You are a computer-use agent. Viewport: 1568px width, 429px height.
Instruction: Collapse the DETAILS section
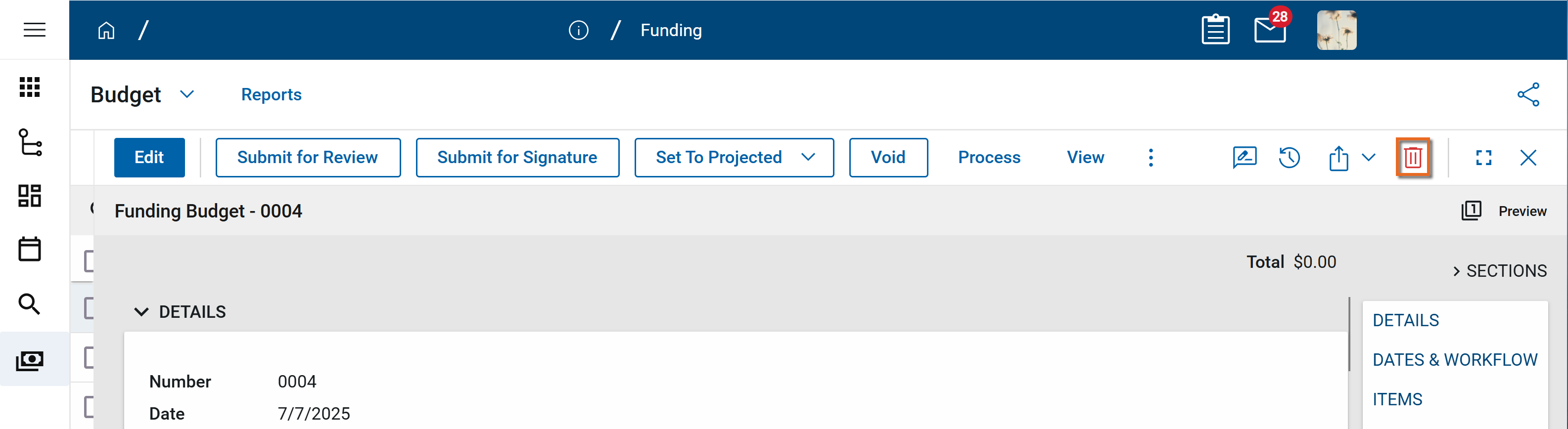[141, 312]
